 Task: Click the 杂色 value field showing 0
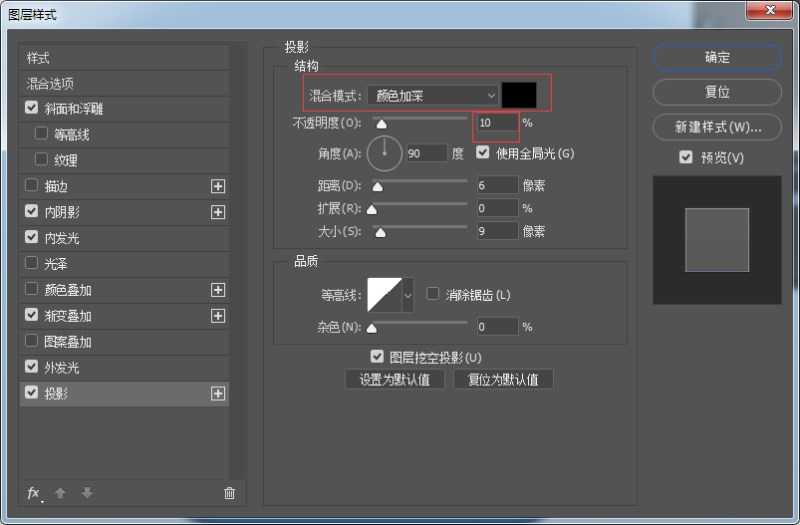click(x=497, y=327)
